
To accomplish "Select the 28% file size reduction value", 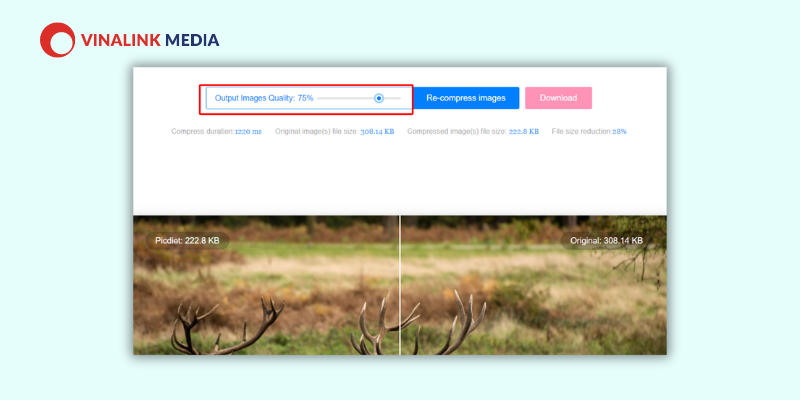I will (619, 132).
